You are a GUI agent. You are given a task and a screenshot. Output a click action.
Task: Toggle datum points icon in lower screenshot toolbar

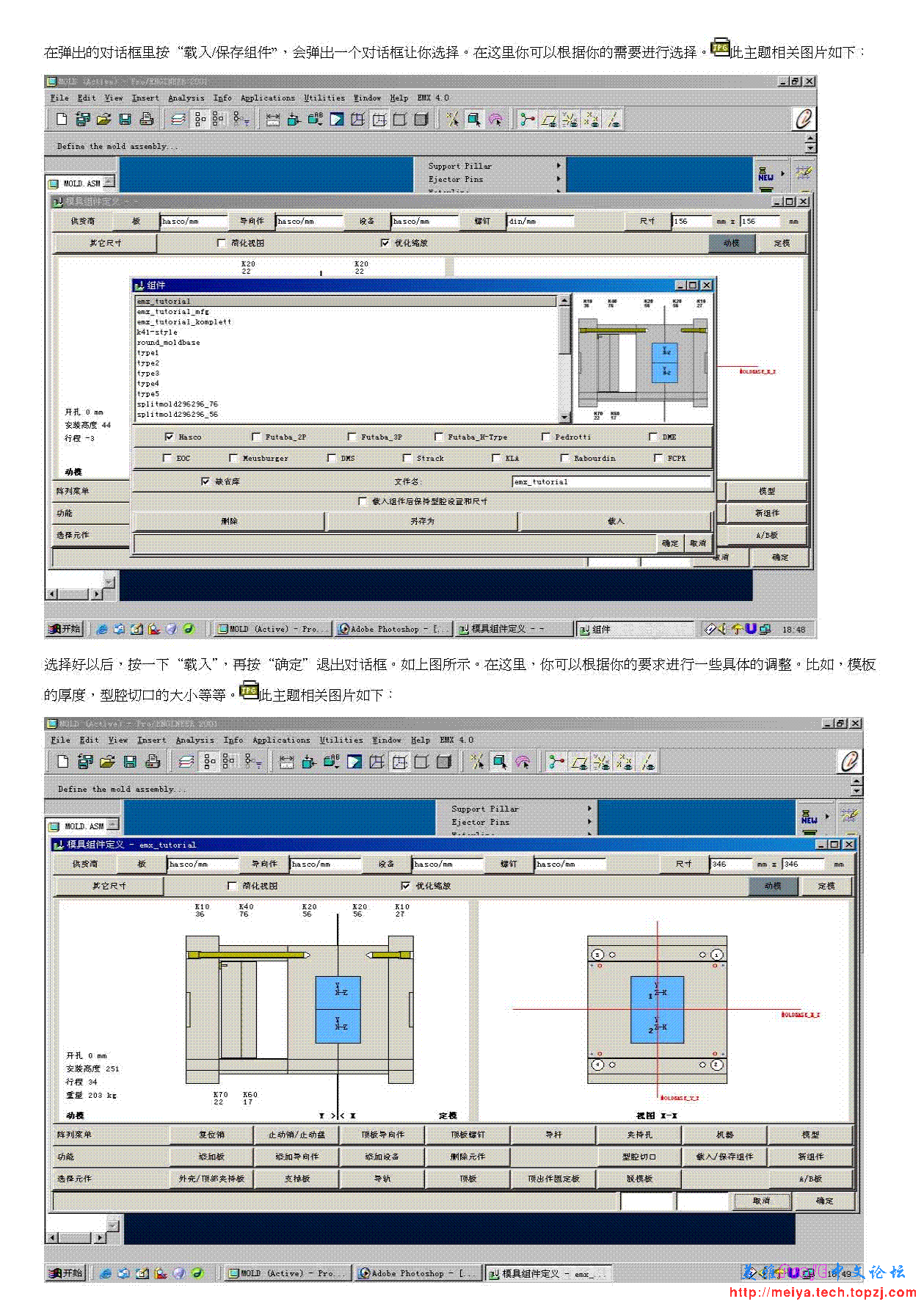pos(624,762)
